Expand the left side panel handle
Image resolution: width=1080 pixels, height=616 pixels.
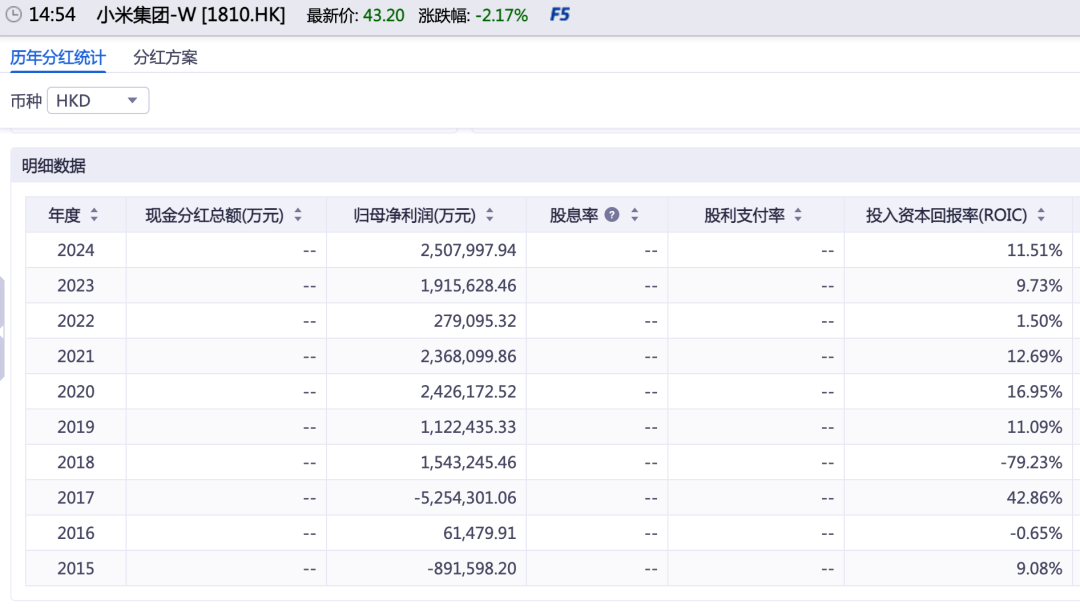[3, 330]
